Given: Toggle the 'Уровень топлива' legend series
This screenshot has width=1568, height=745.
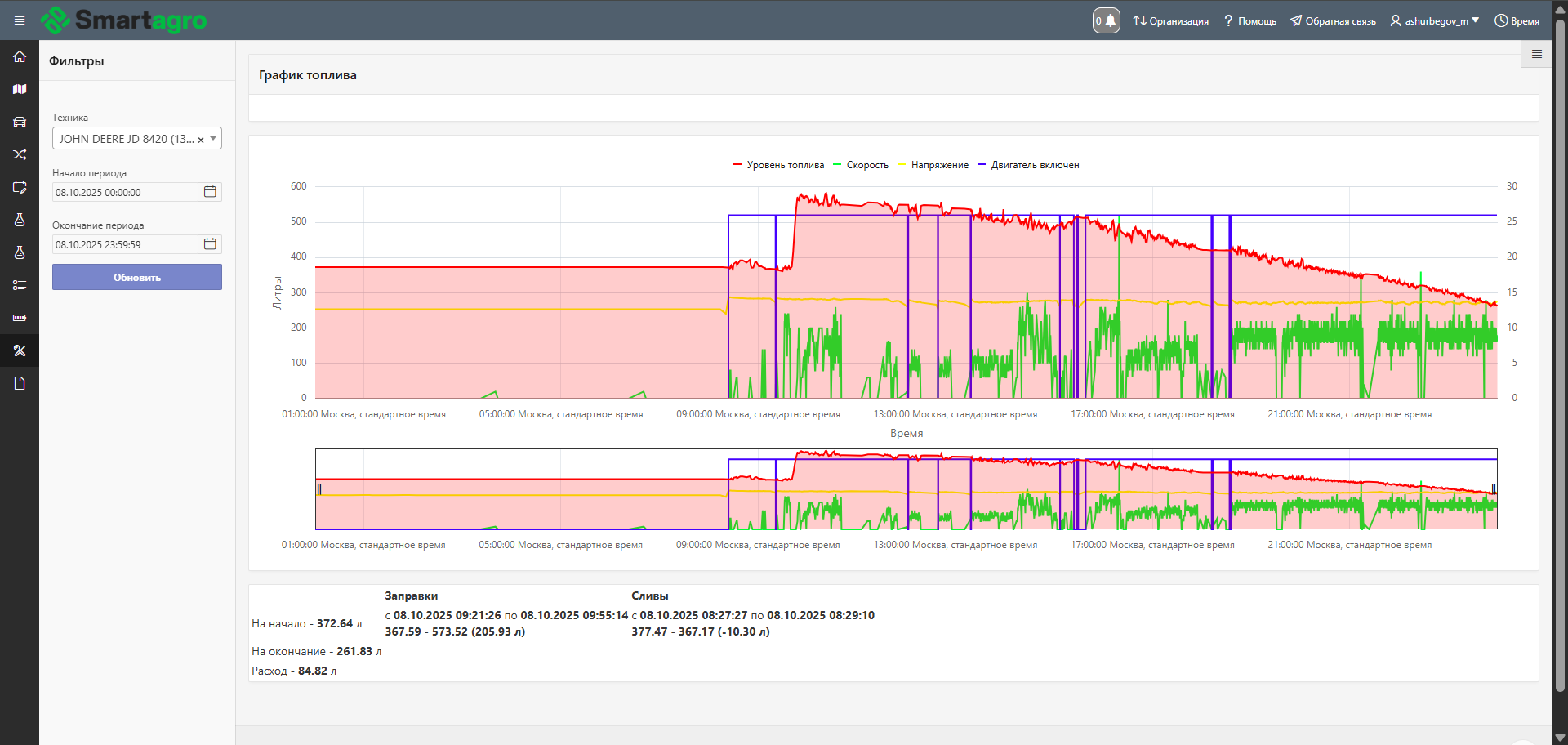Looking at the screenshot, I should click(784, 165).
